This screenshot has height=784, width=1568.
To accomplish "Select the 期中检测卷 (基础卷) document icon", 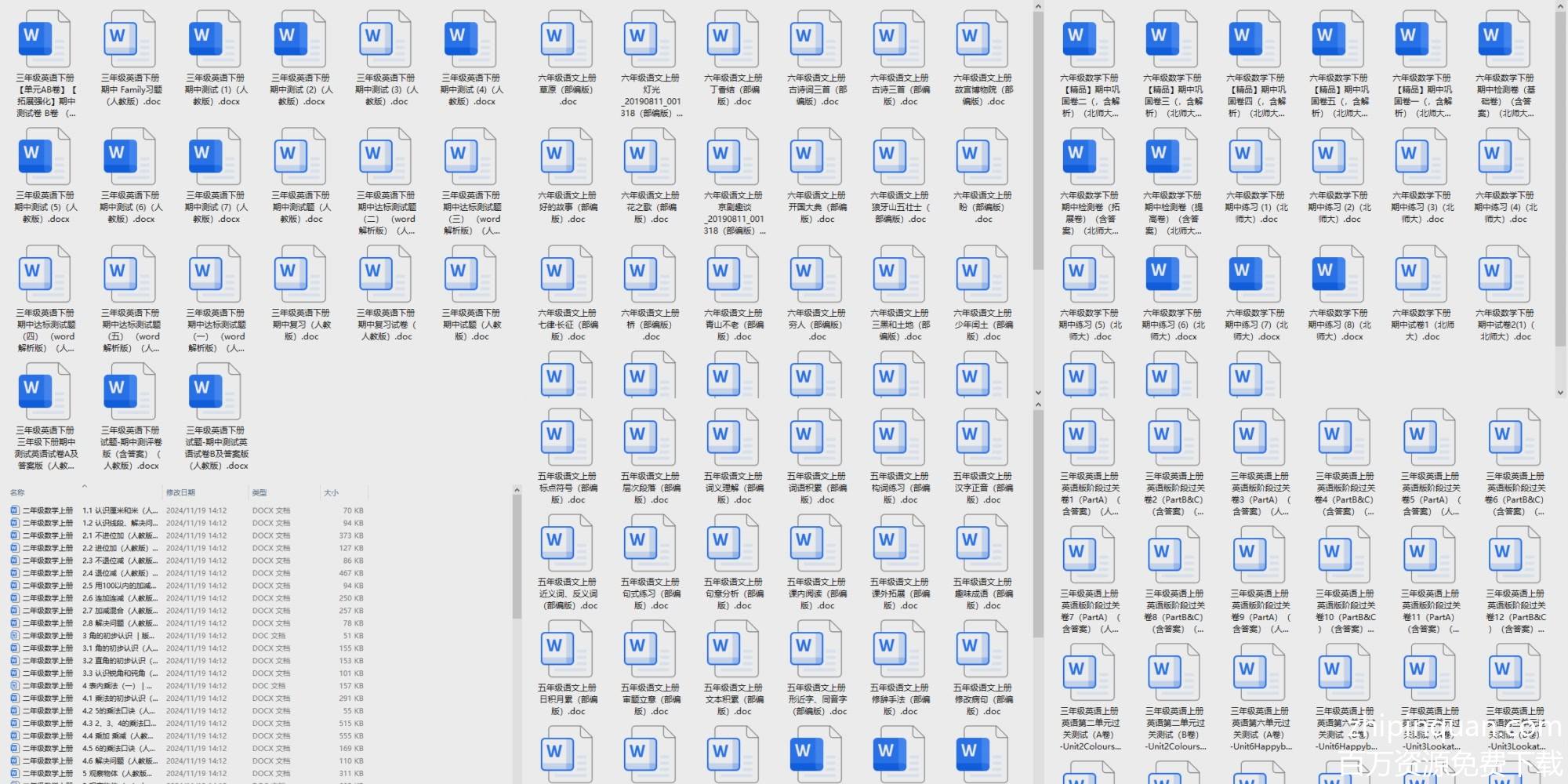I will click(x=1503, y=39).
